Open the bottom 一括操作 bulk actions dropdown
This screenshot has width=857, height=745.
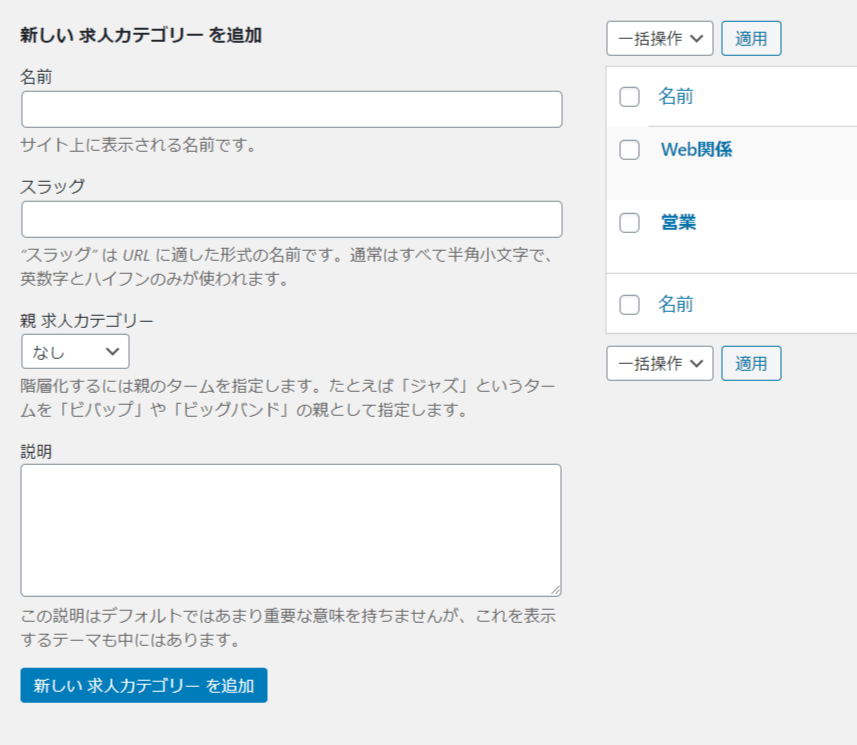coord(660,363)
